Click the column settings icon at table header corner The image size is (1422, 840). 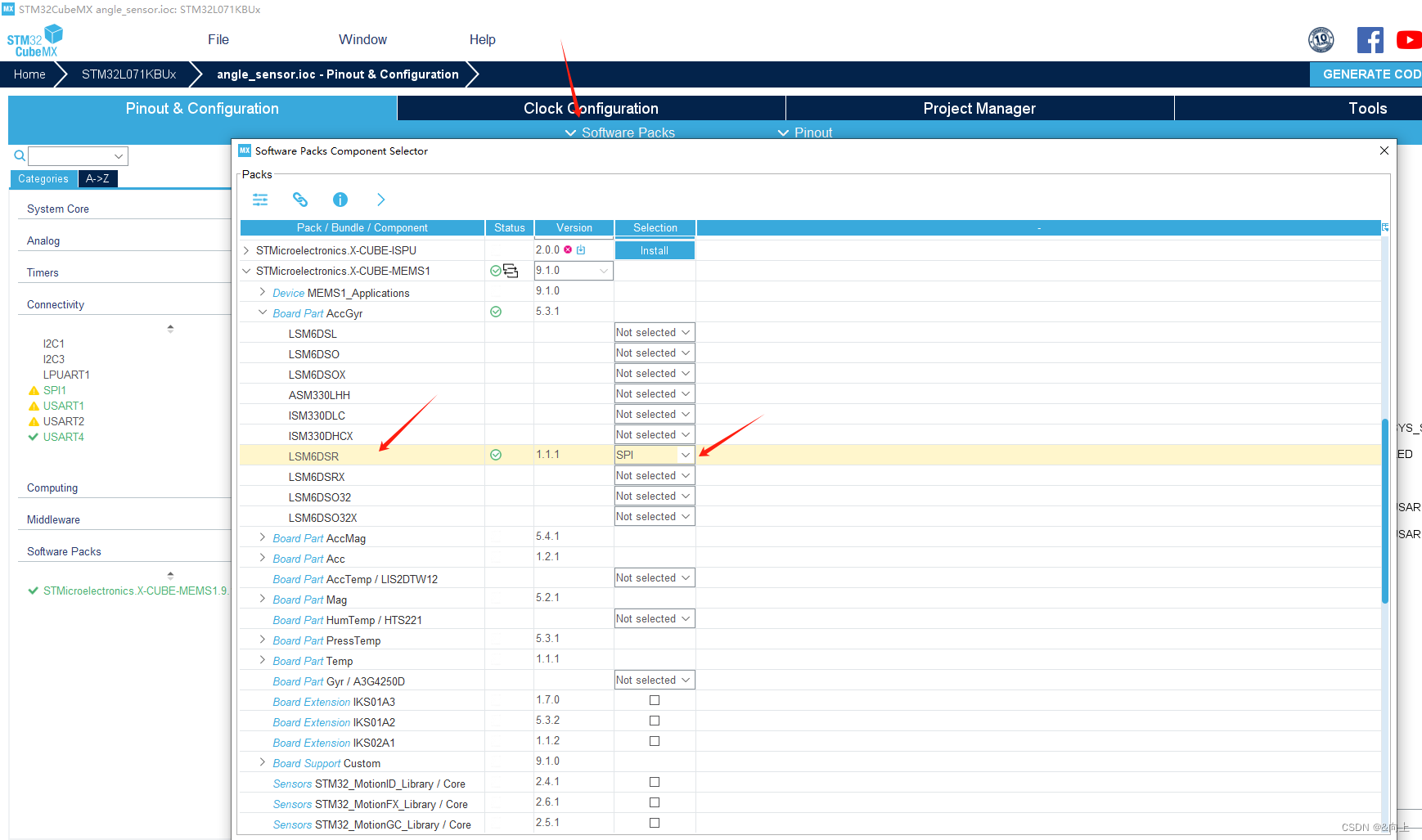pyautogui.click(x=1385, y=227)
